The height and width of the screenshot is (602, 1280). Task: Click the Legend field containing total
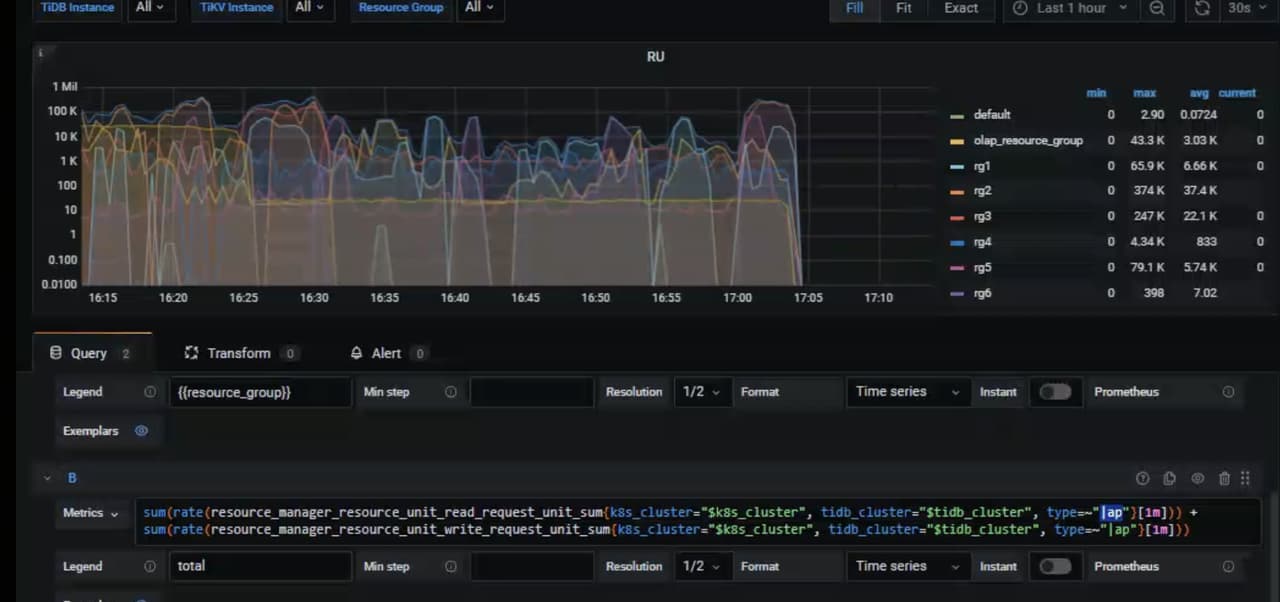coord(260,566)
